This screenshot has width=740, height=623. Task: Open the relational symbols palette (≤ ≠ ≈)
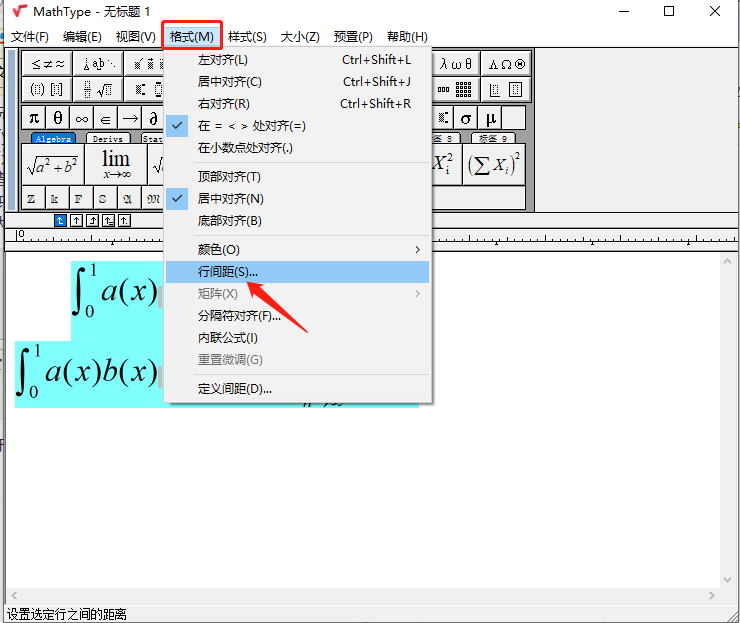tap(47, 64)
